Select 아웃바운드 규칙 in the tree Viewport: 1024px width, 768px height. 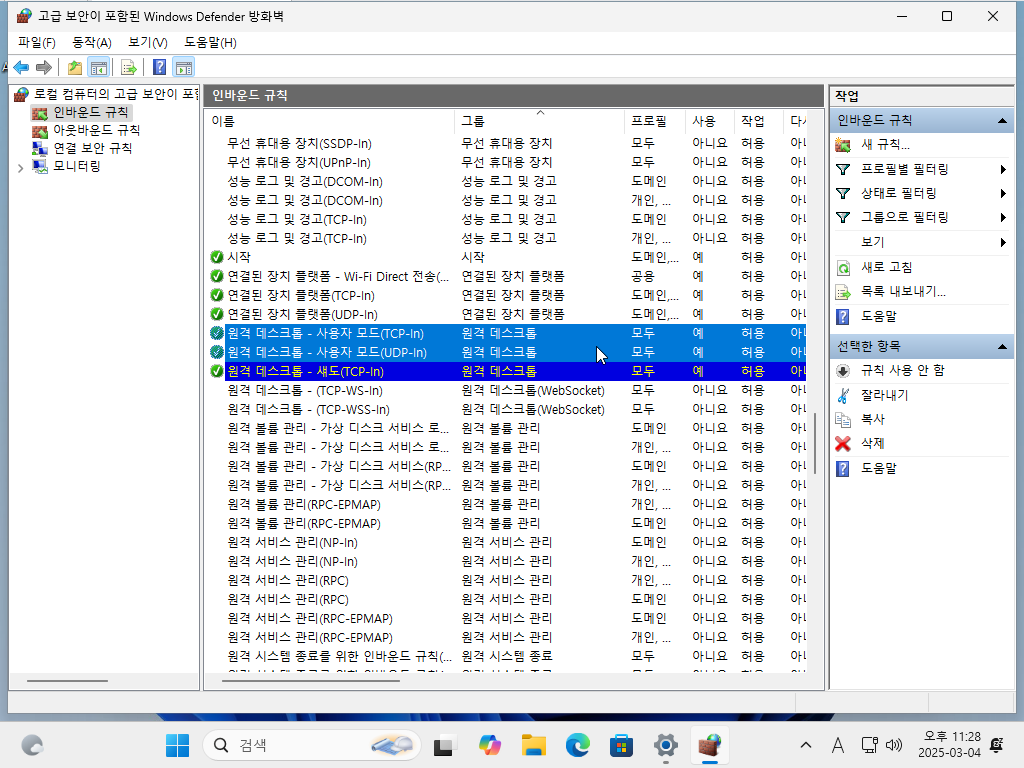click(x=97, y=130)
